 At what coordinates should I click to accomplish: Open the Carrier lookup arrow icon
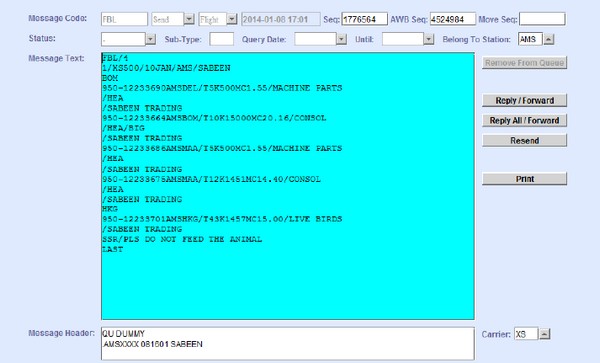pyautogui.click(x=545, y=334)
